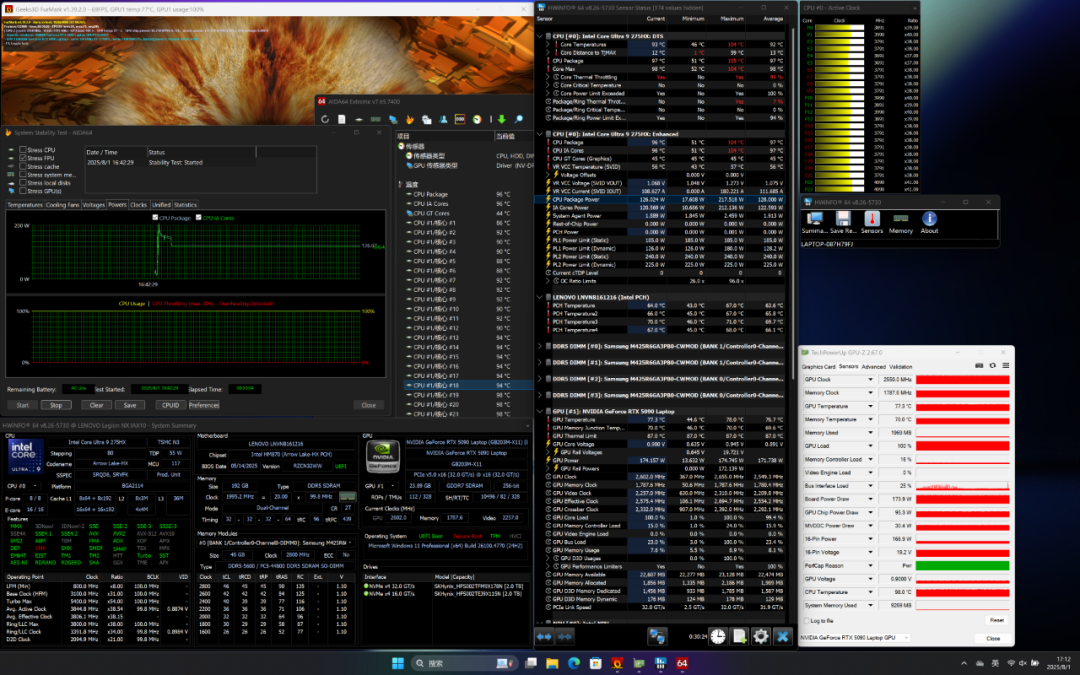The image size is (1080, 675).
Task: Open the GPU Temperature sensor dropdown in GPU-Z
Action: click(870, 406)
